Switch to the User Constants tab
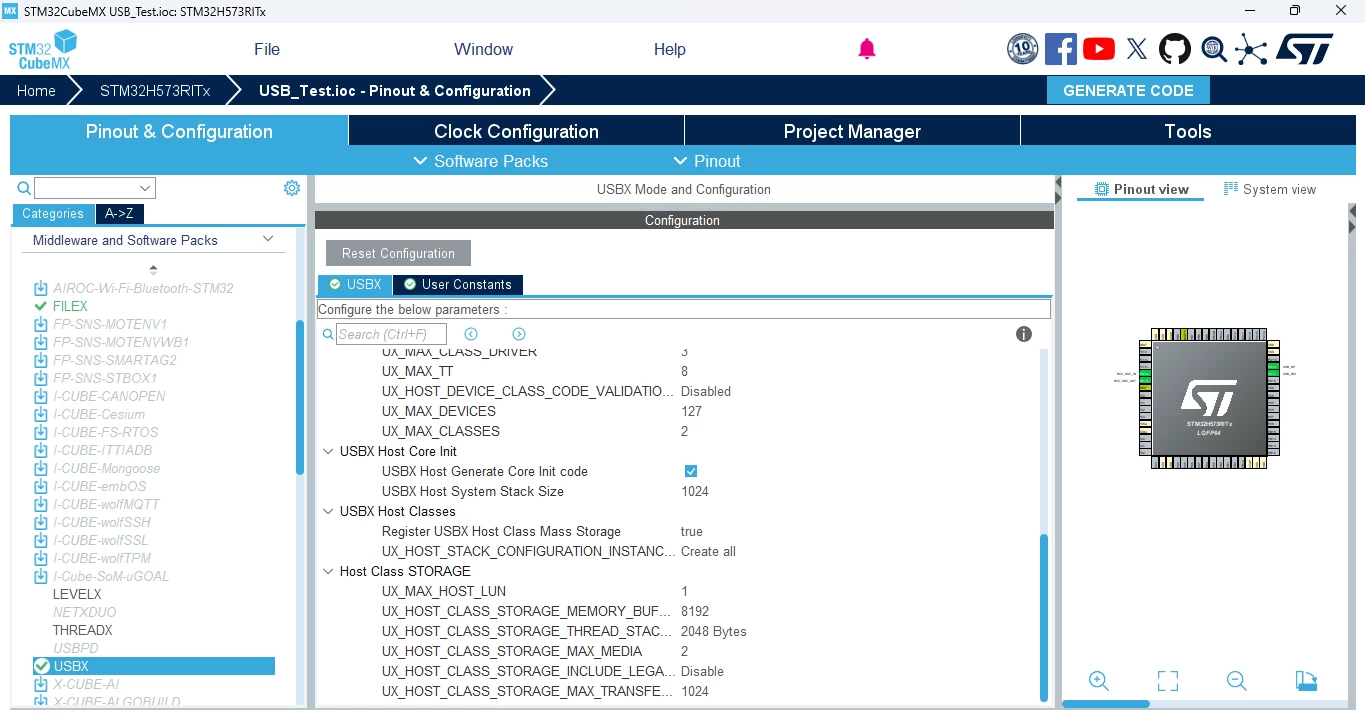This screenshot has width=1365, height=716. tap(458, 284)
